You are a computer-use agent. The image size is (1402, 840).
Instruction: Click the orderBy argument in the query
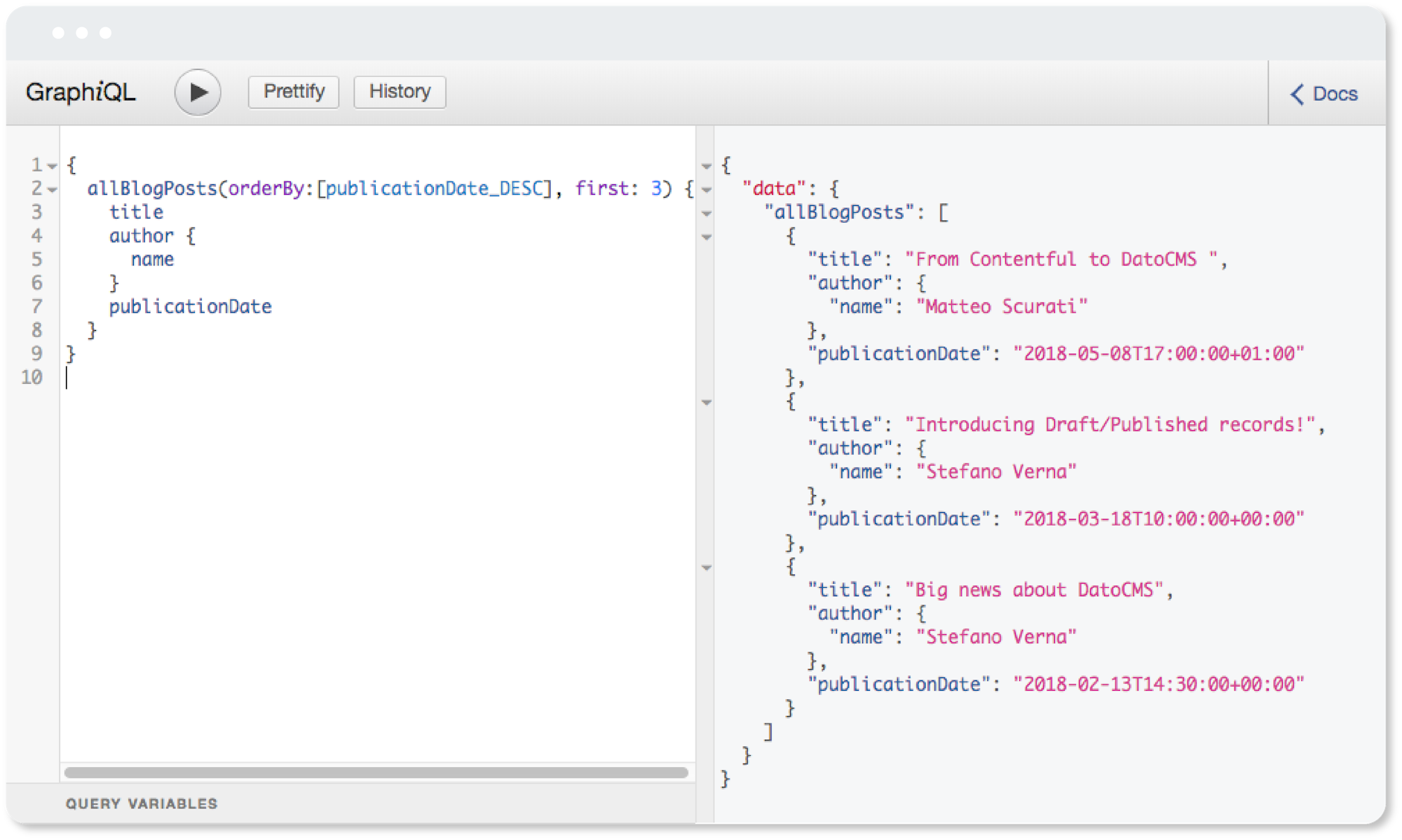click(x=266, y=188)
